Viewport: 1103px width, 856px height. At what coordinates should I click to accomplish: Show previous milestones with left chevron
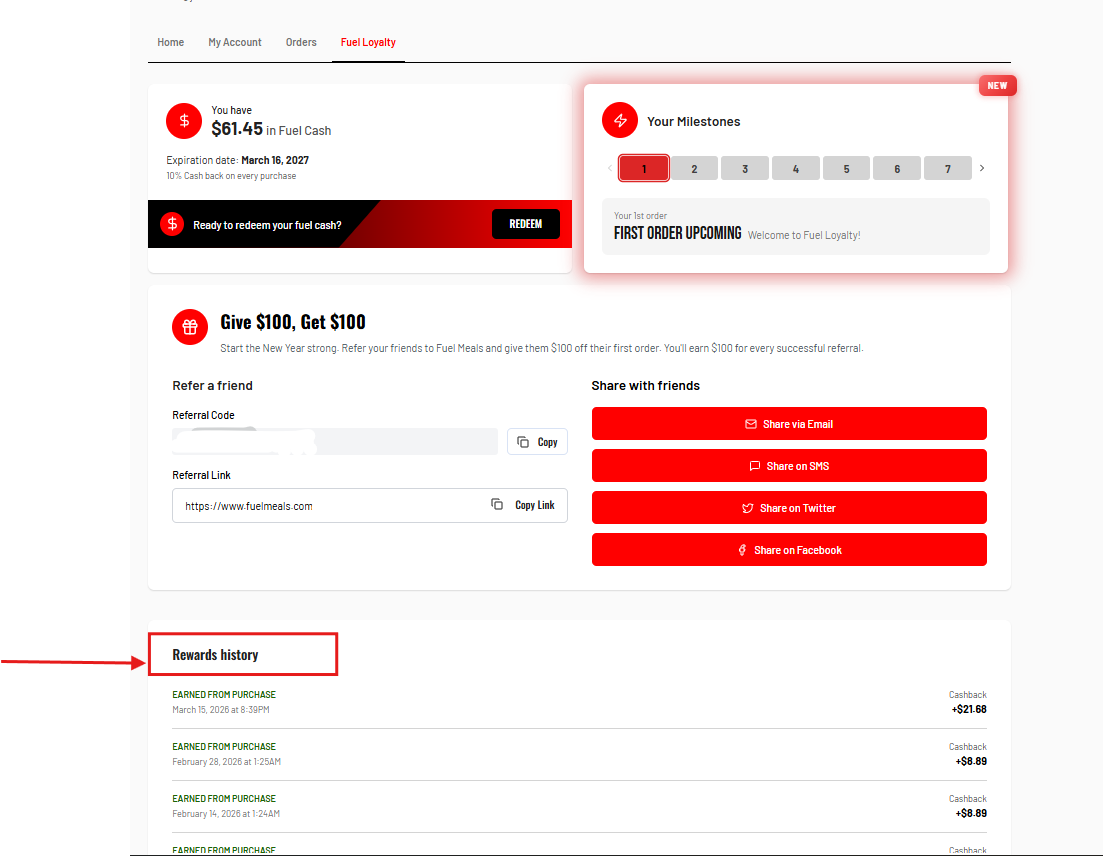pyautogui.click(x=609, y=168)
